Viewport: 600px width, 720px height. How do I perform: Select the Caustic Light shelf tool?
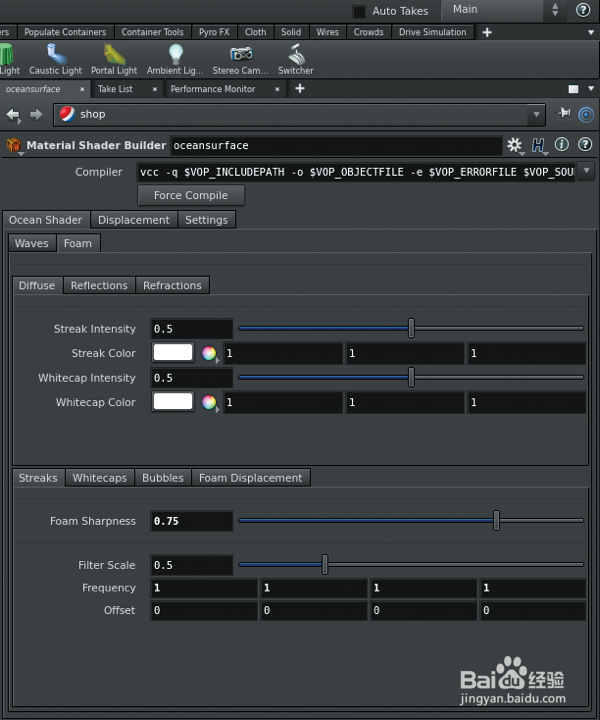coord(57,58)
